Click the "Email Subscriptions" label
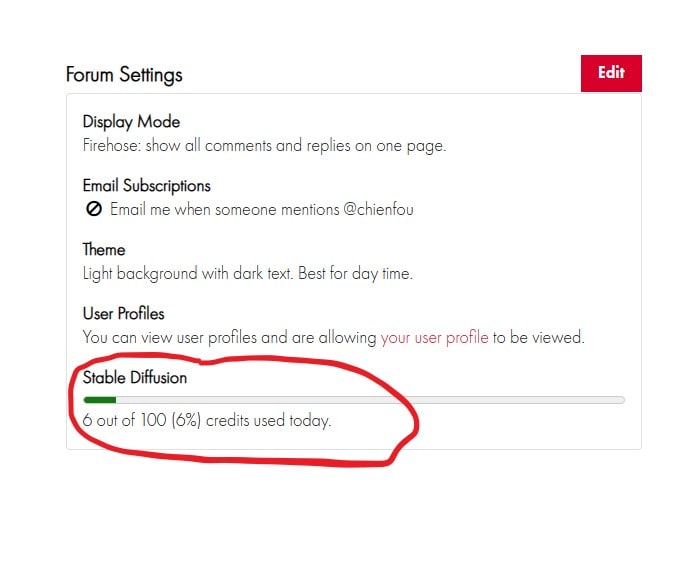The height and width of the screenshot is (564, 696). click(x=146, y=186)
